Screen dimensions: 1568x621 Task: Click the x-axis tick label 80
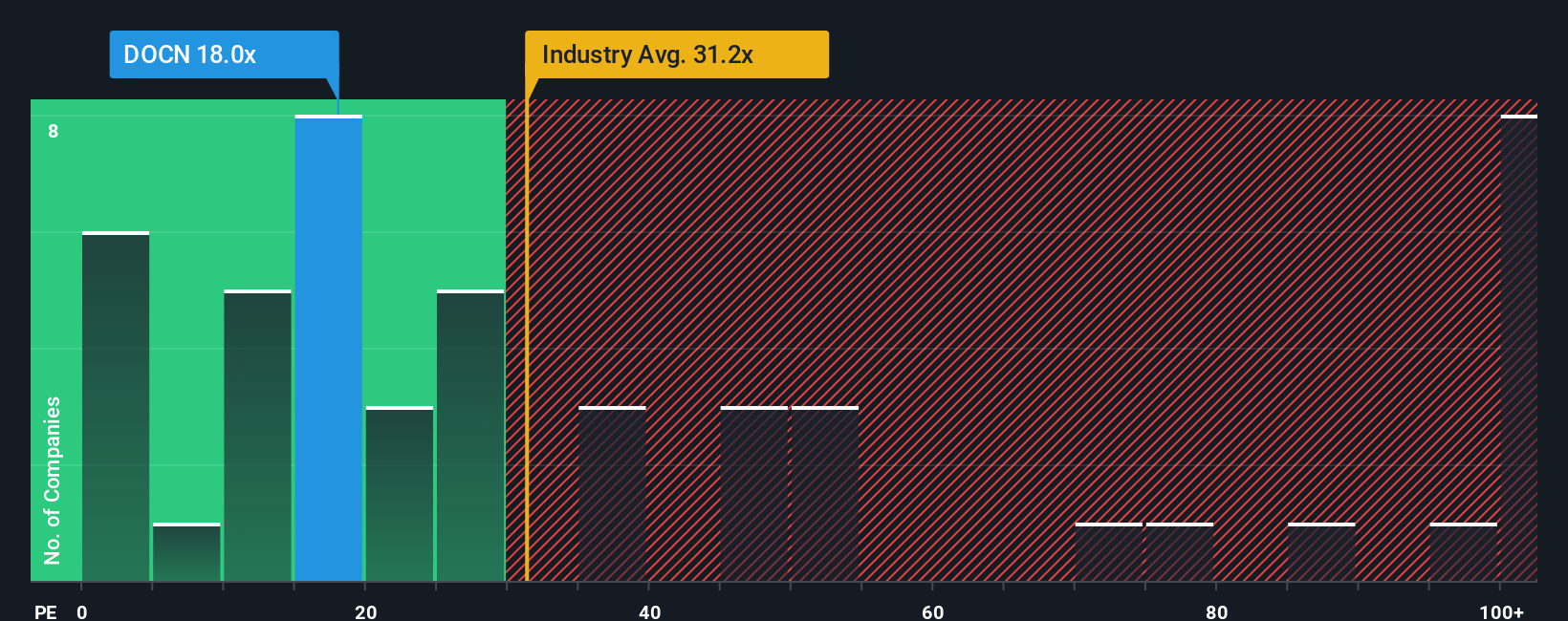[1217, 612]
